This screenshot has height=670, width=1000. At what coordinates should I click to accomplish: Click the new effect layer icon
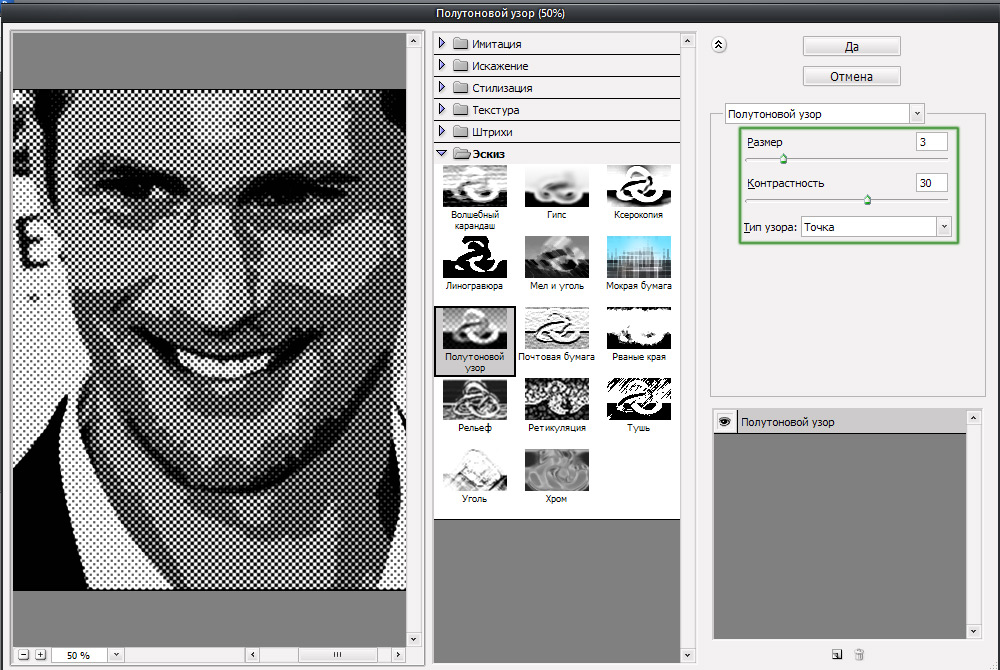pyautogui.click(x=836, y=655)
